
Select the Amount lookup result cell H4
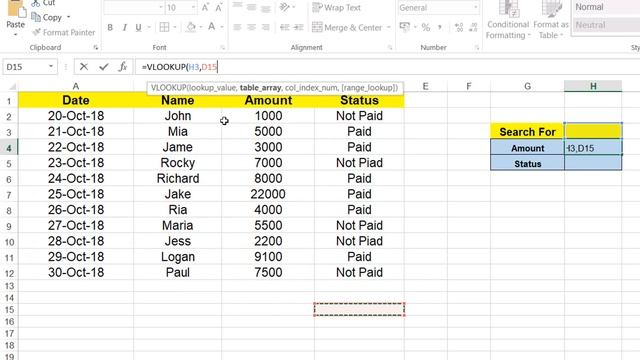(x=593, y=148)
